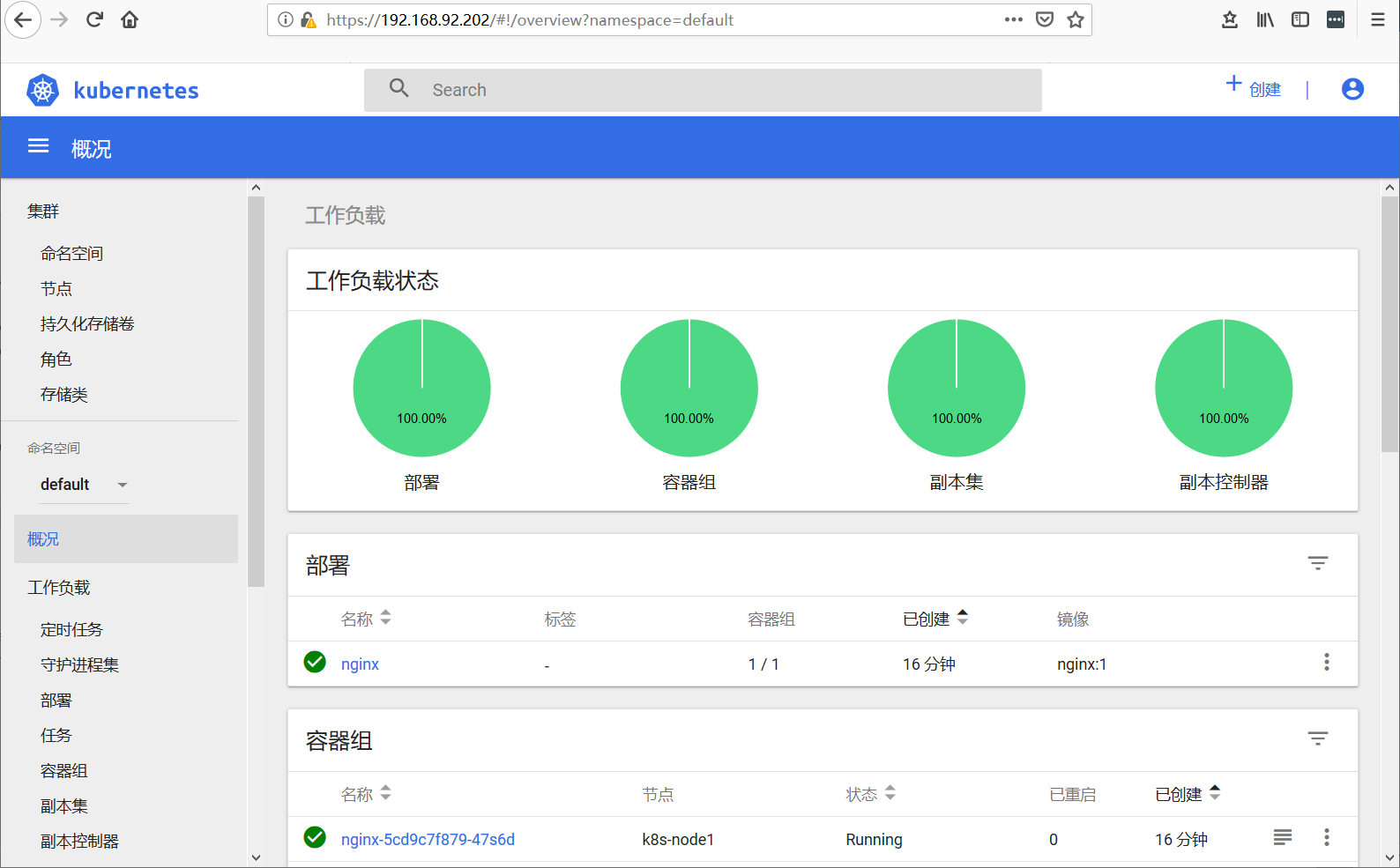Open the user account avatar icon
The width and height of the screenshot is (1400, 868).
[x=1352, y=89]
